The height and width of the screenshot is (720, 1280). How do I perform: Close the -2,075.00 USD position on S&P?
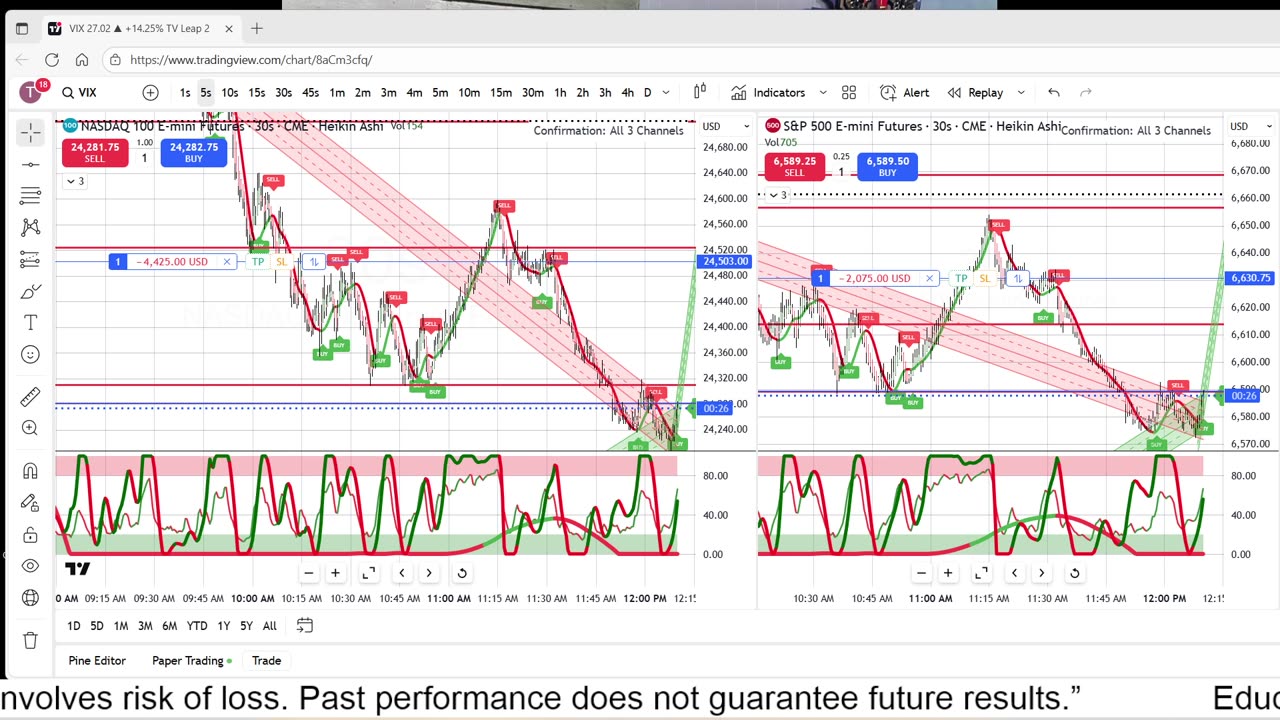pos(930,278)
